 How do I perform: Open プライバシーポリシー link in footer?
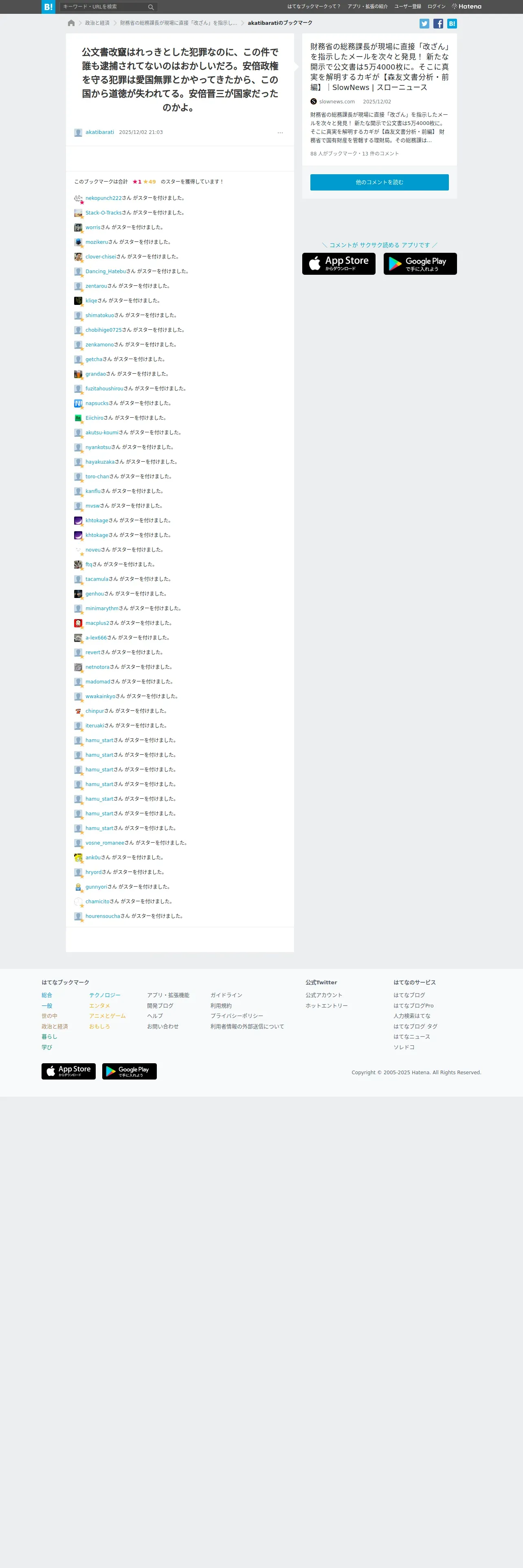coord(237,1016)
